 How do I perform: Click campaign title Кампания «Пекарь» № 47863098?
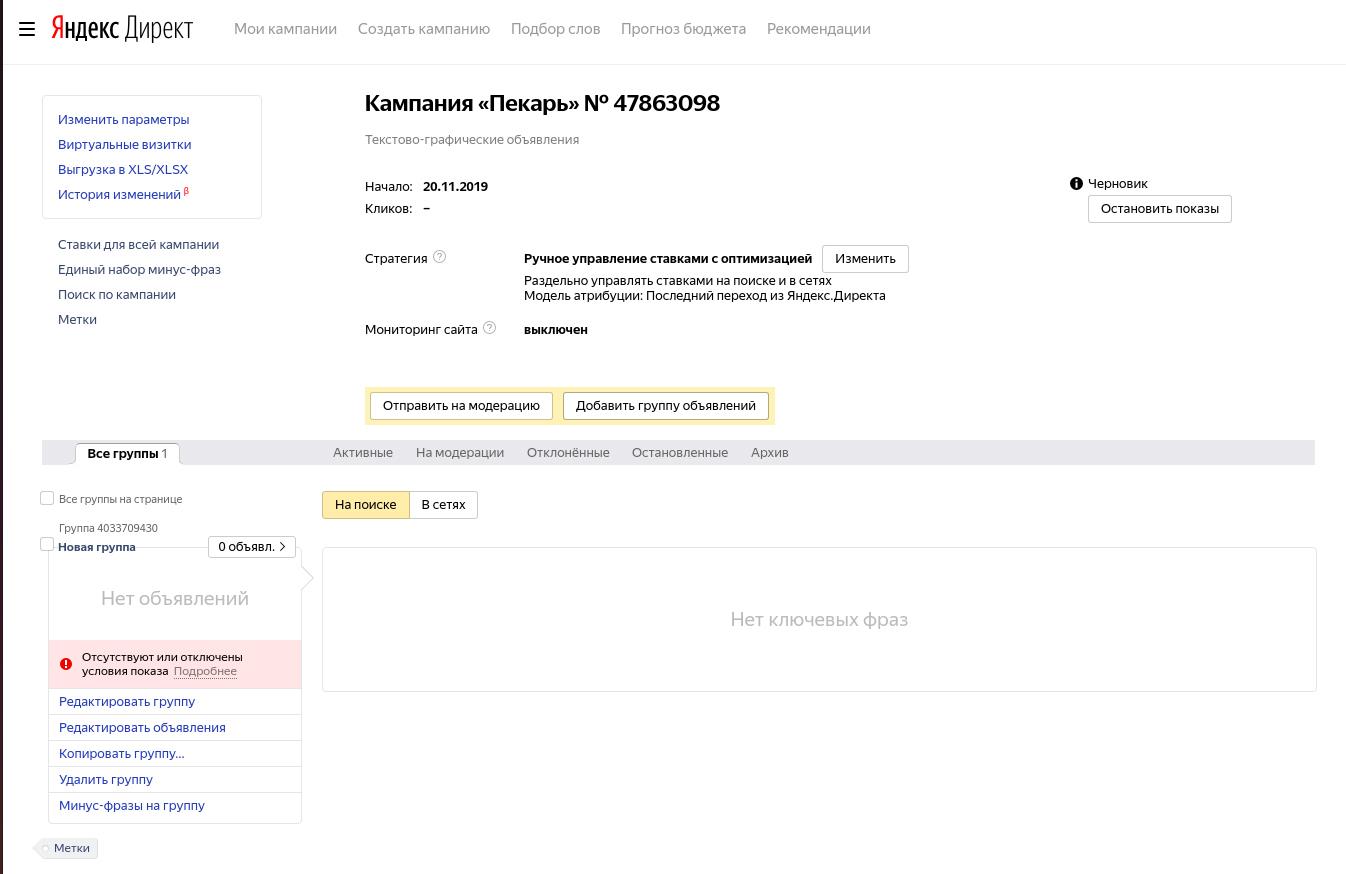pyautogui.click(x=542, y=103)
